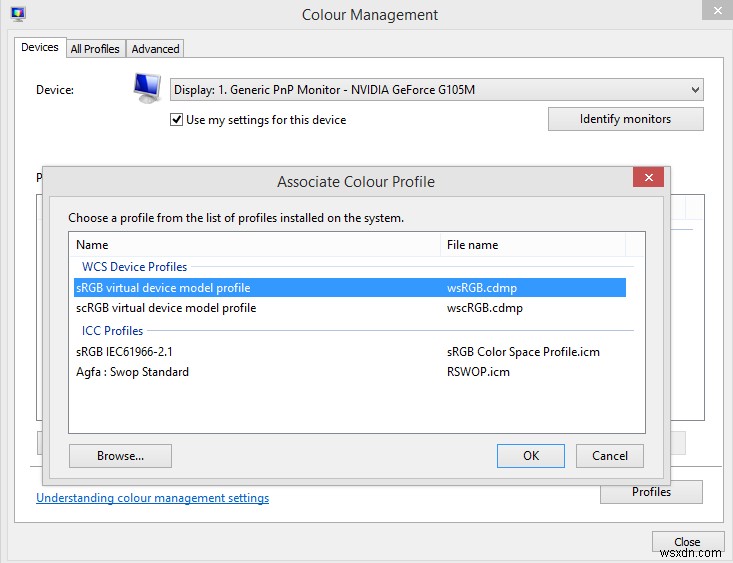Image resolution: width=733 pixels, height=563 pixels.
Task: Cancel the Associate Colour Profile dialog
Action: [x=610, y=456]
